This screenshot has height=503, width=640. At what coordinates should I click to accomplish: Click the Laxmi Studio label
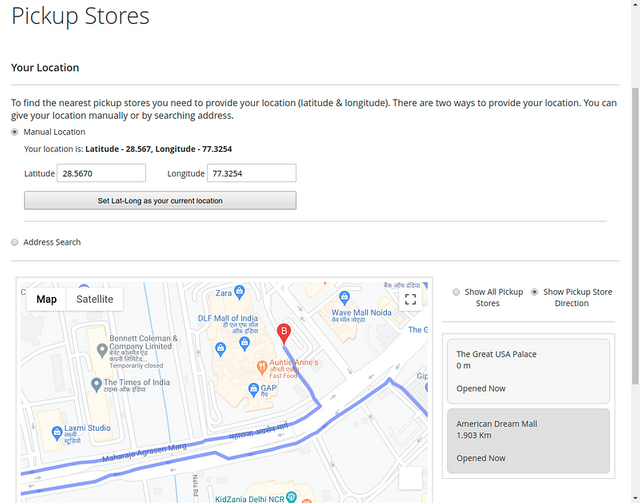(87, 428)
